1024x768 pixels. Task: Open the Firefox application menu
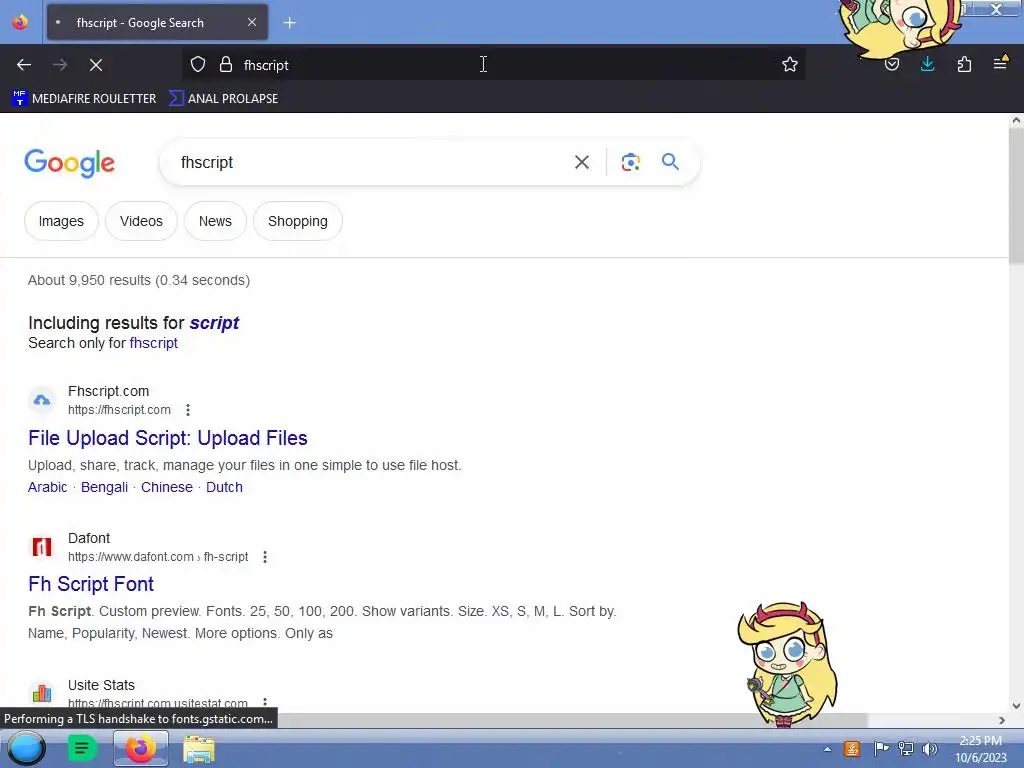pyautogui.click(x=1000, y=63)
